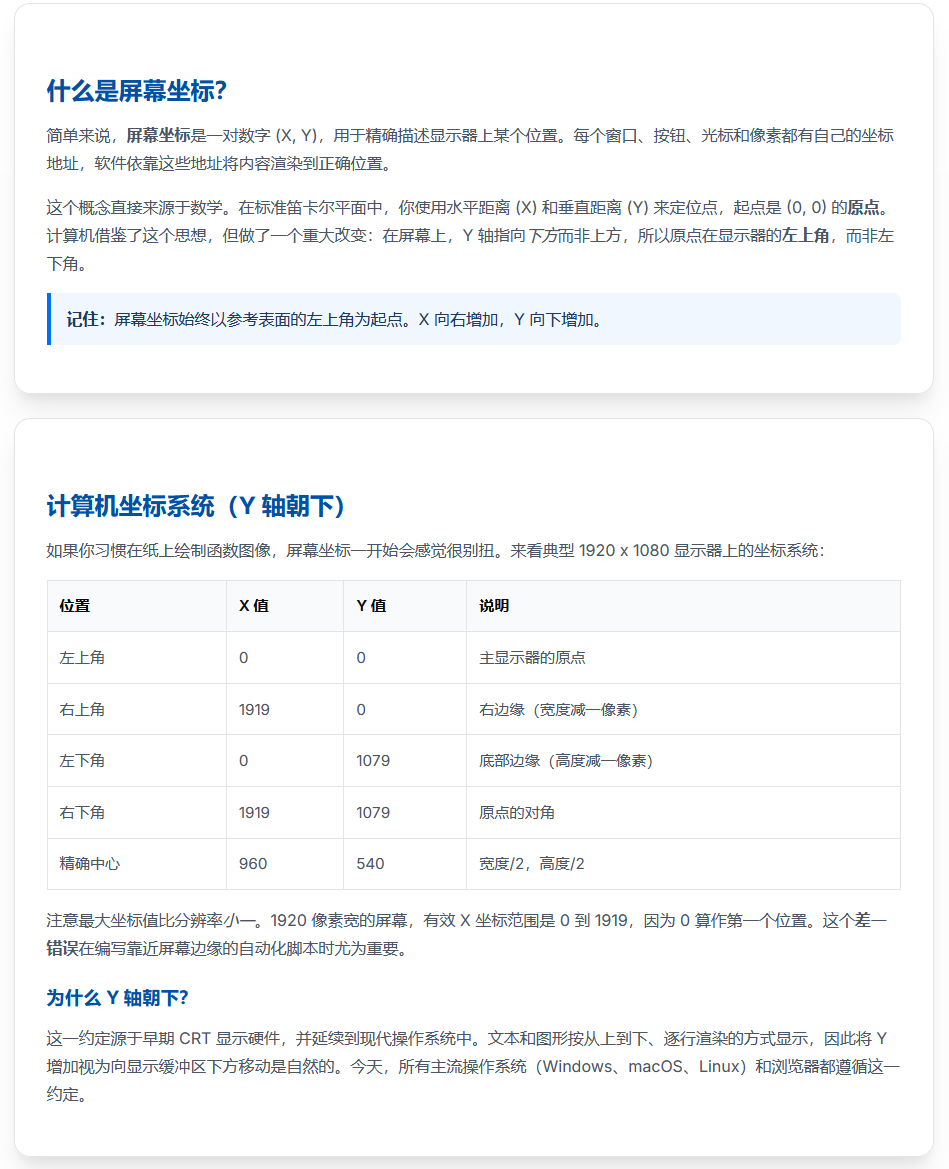Image resolution: width=949 pixels, height=1169 pixels.
Task: Click Y value 1079 in 右下角 row
Action: [405, 813]
